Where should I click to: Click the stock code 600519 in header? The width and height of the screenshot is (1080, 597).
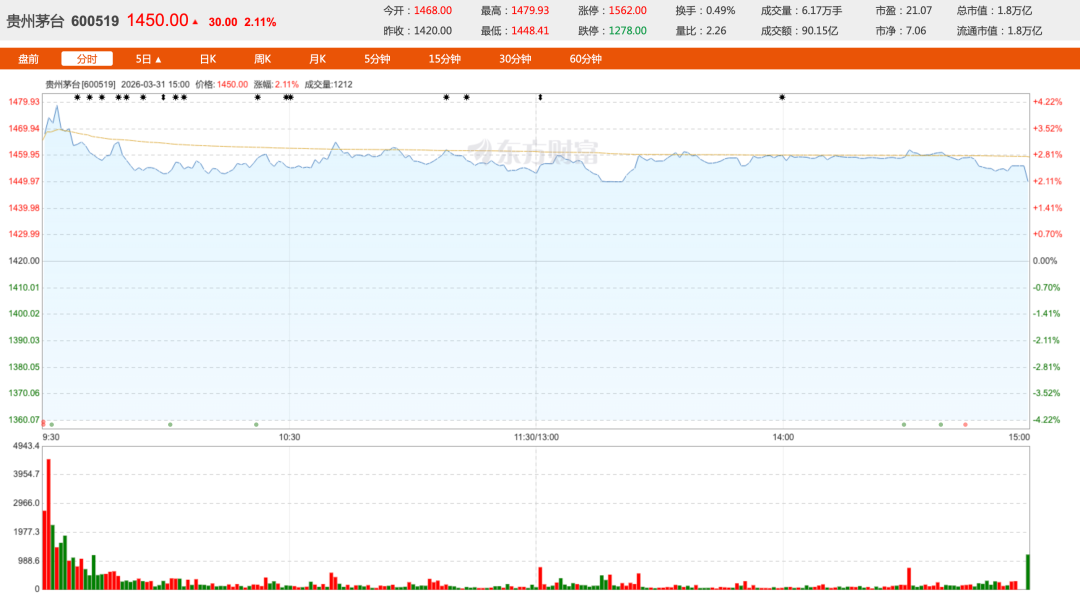point(95,21)
